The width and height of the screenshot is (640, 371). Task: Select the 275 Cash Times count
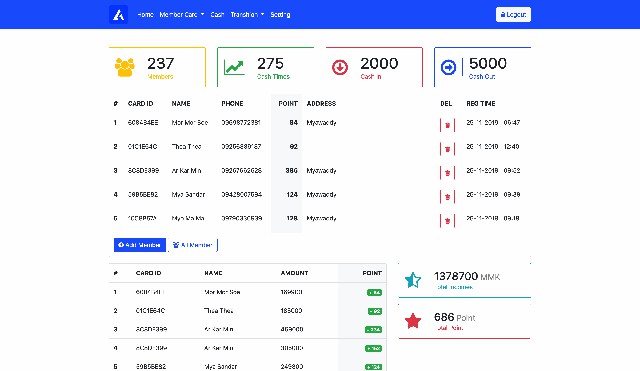coord(270,64)
